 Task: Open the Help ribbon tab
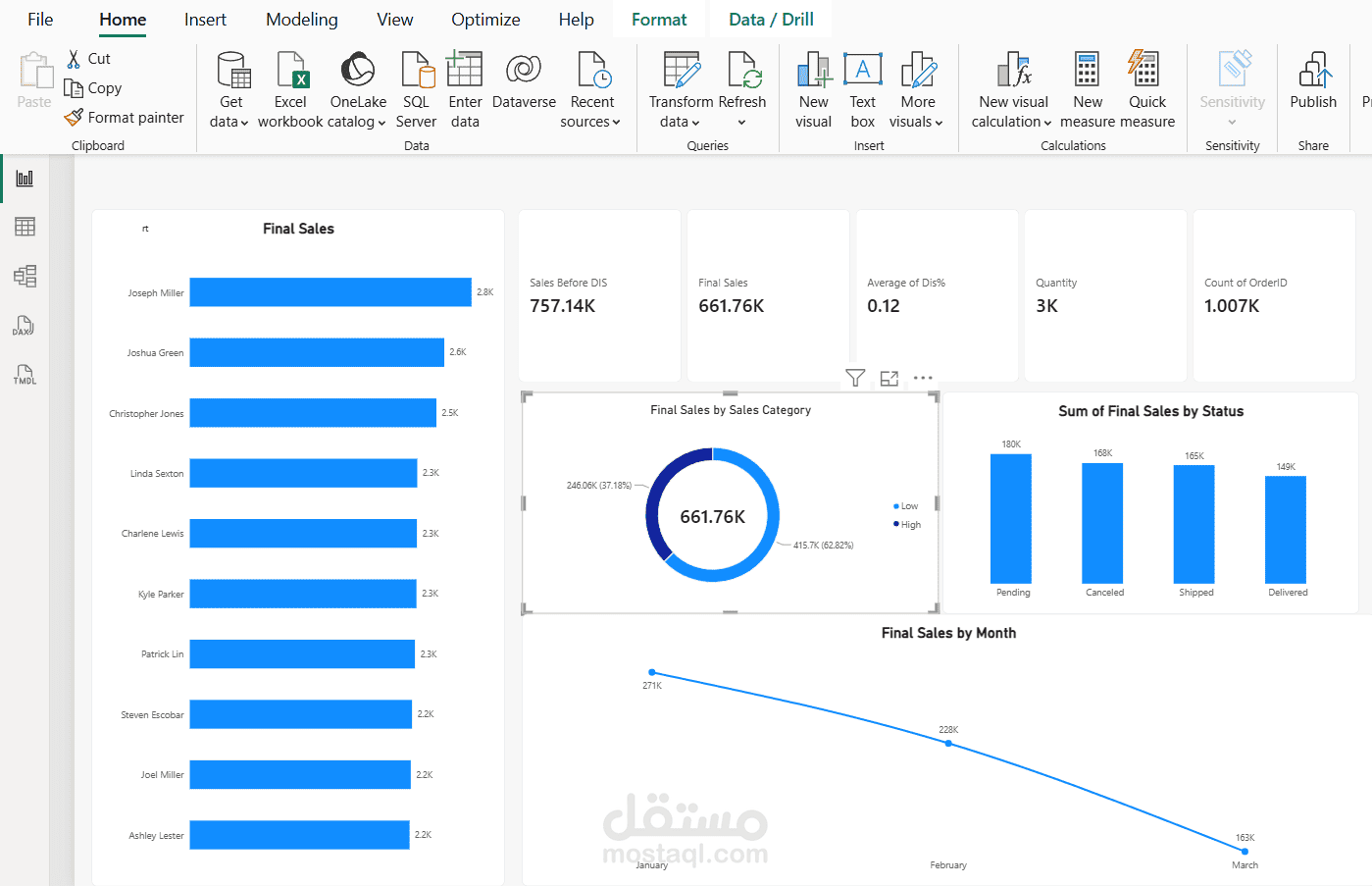point(577,20)
